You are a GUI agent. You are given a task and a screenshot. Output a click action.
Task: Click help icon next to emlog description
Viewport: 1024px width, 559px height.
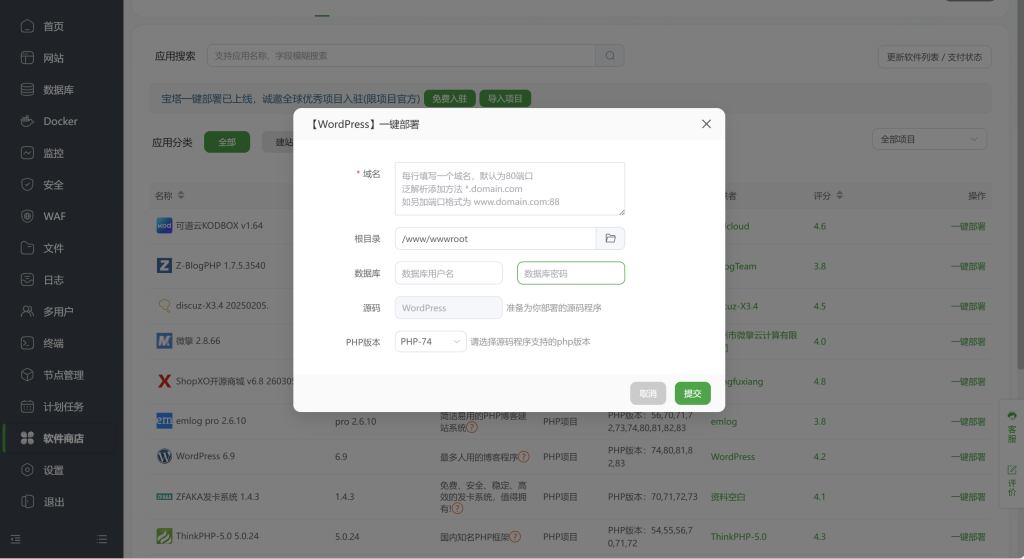click(471, 427)
